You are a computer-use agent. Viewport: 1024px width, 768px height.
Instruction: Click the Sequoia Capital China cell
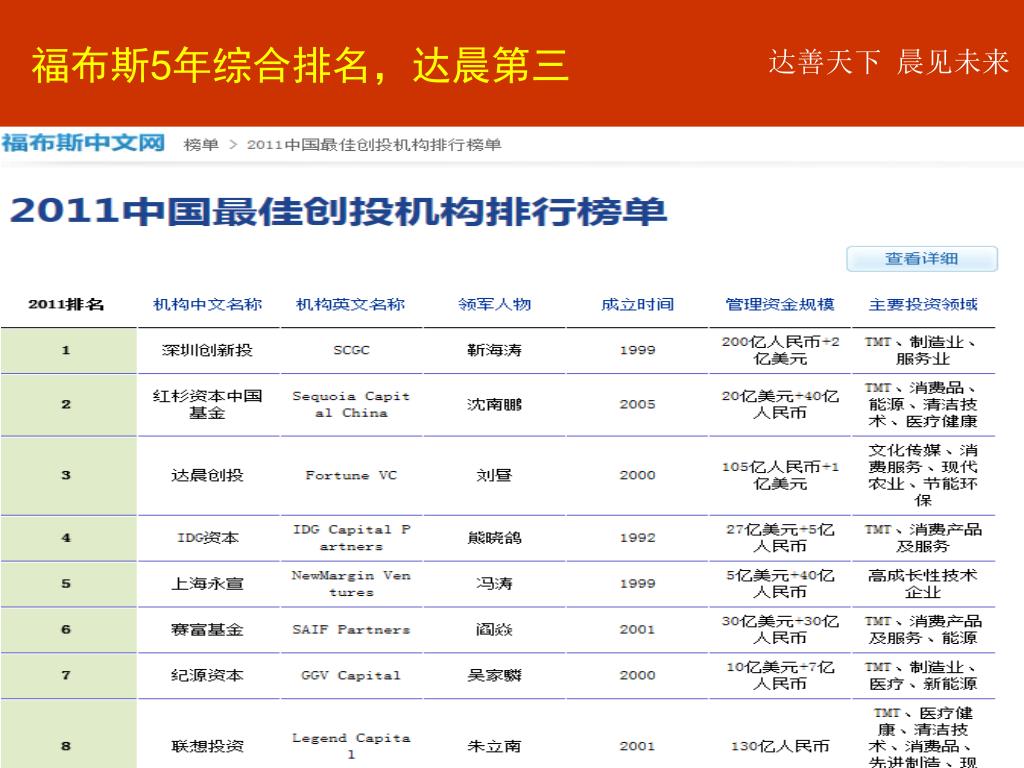point(351,404)
